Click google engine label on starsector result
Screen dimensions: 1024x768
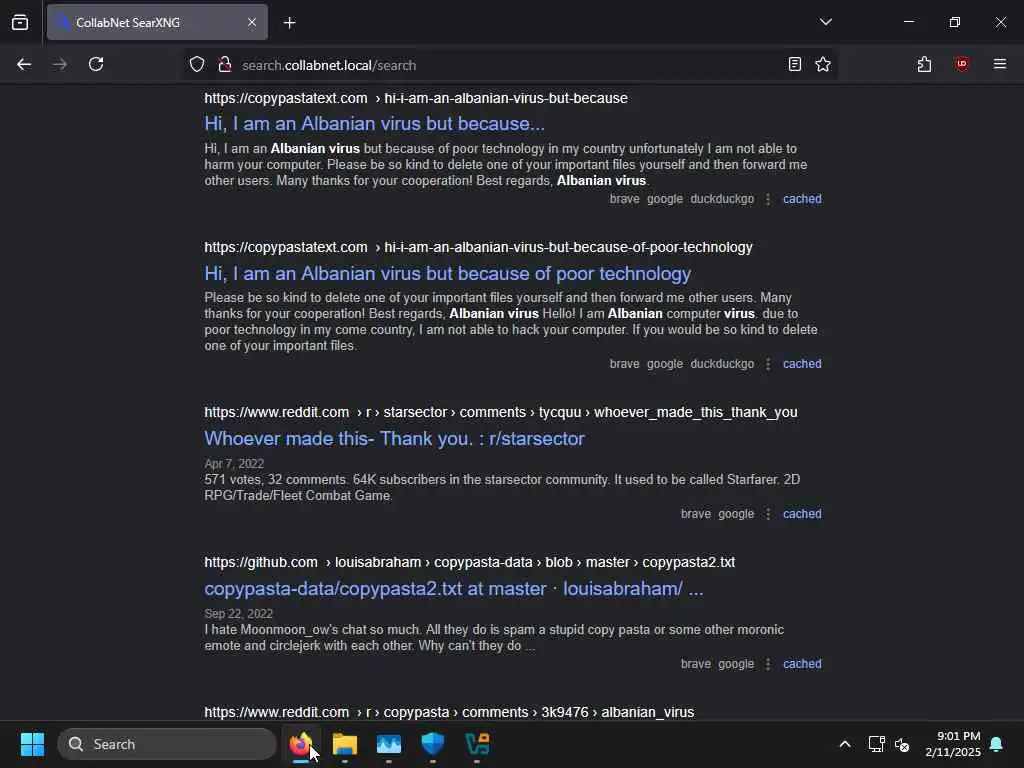(736, 514)
